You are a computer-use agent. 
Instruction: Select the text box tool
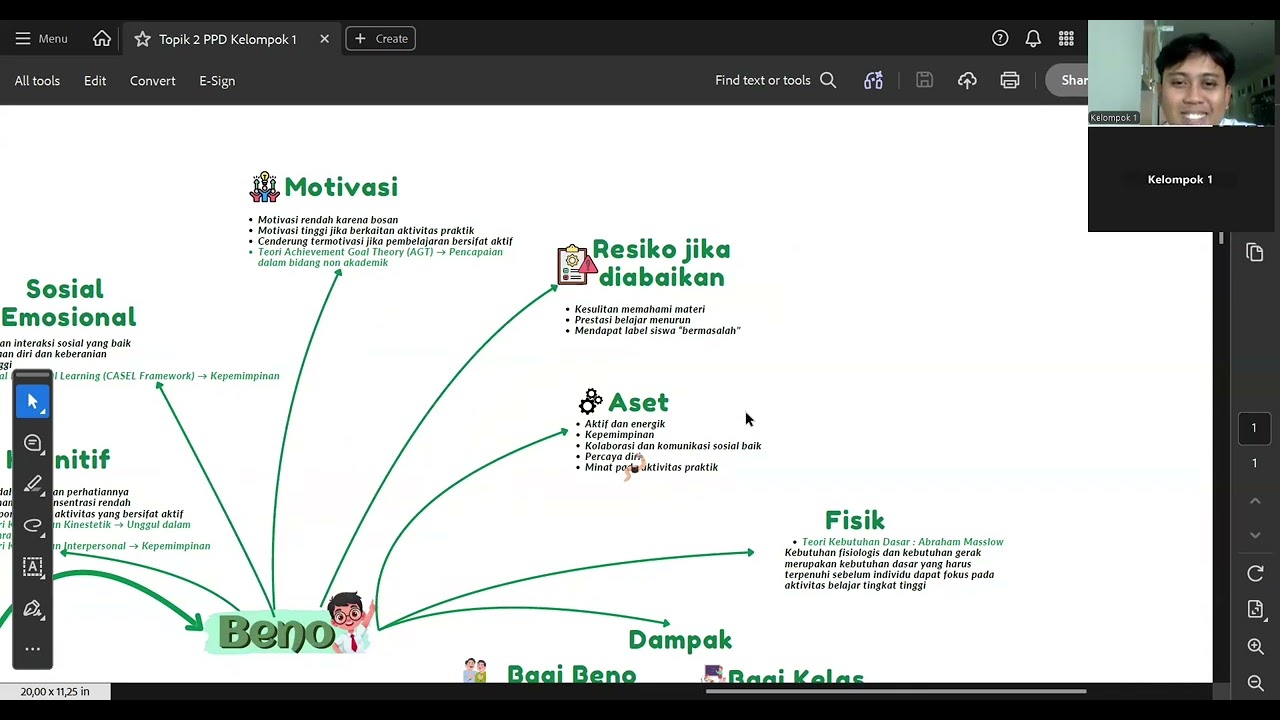point(33,566)
